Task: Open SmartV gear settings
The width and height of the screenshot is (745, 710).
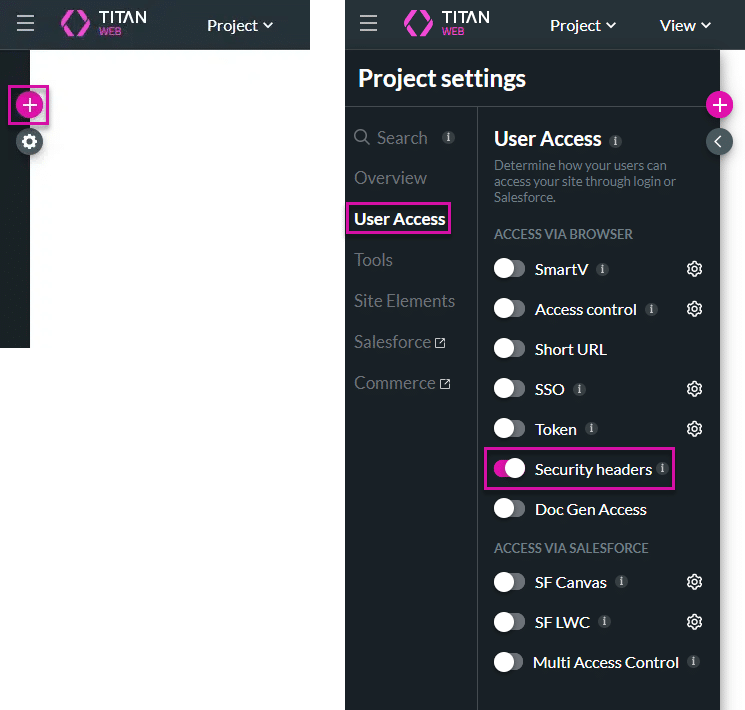Action: 694,269
